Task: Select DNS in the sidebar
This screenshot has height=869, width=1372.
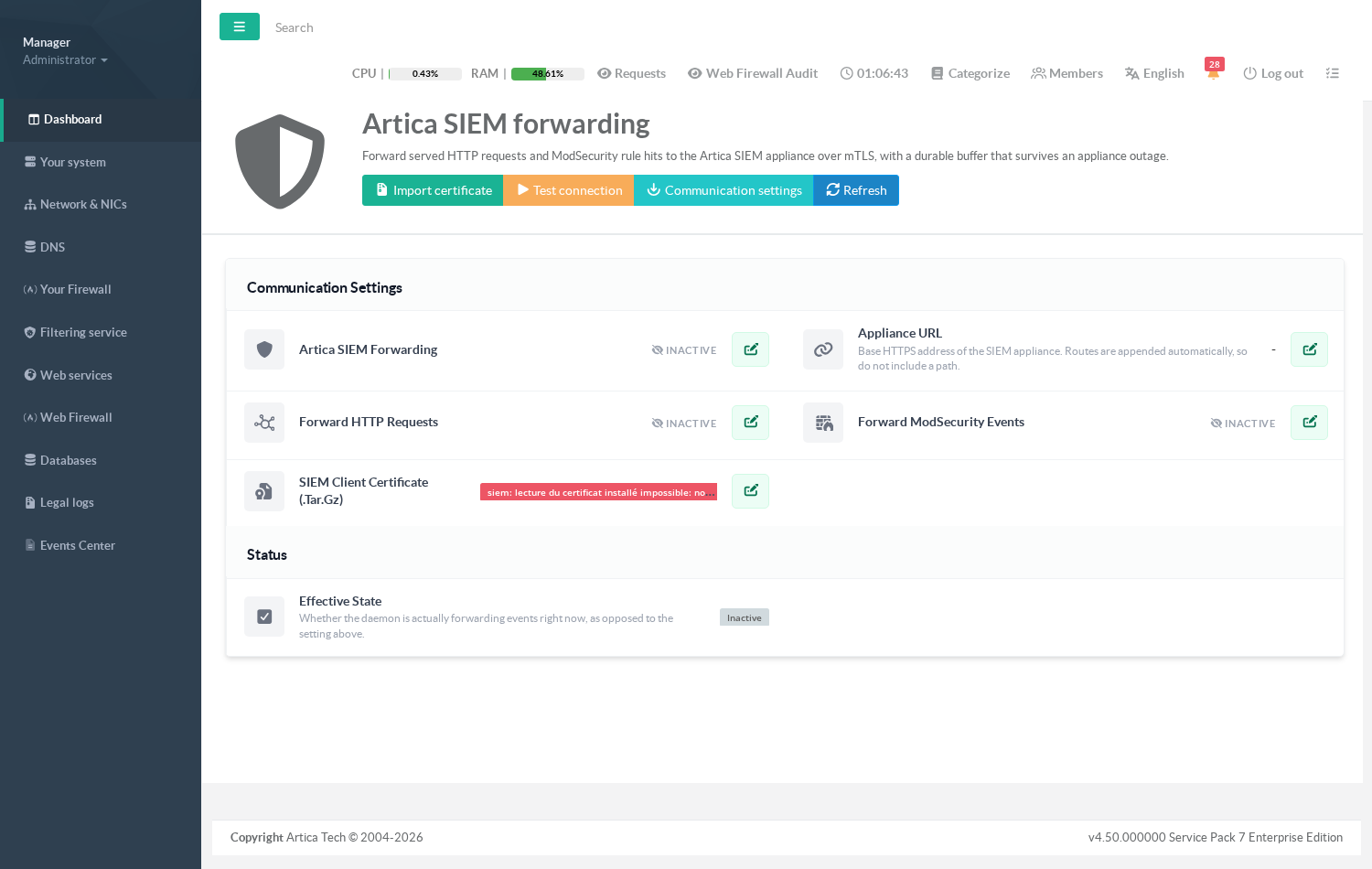Action: pos(101,247)
